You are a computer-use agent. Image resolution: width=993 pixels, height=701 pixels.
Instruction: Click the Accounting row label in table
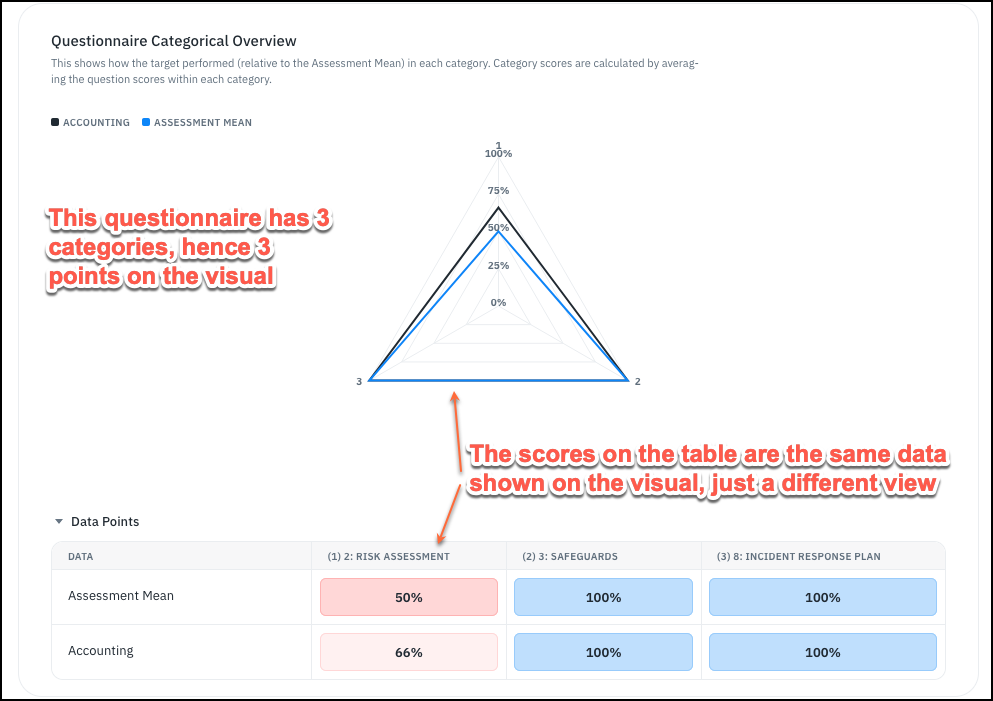click(101, 651)
